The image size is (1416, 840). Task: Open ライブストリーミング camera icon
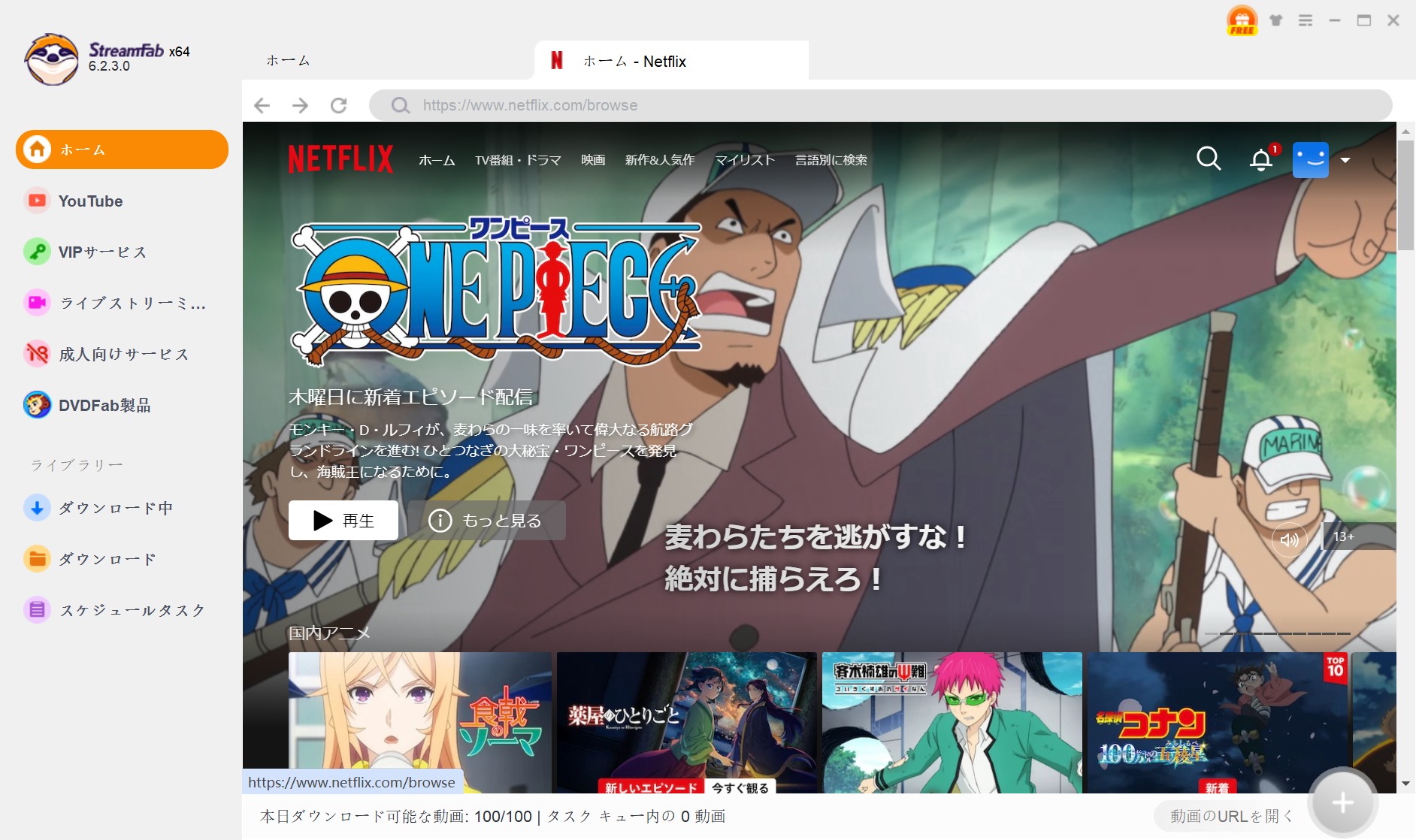tap(36, 303)
